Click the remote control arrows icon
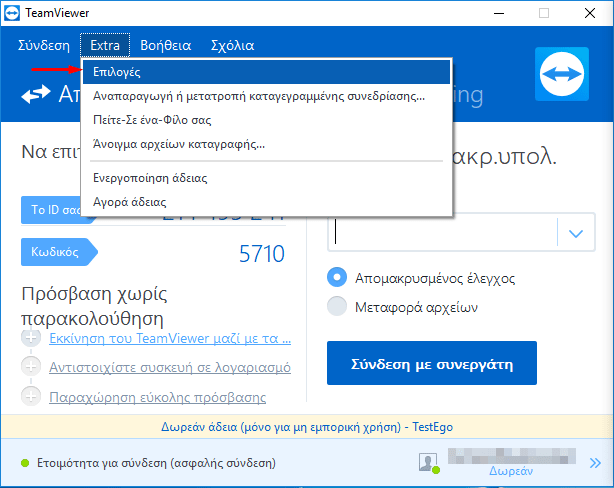Viewport: 614px width, 488px height. (36, 94)
